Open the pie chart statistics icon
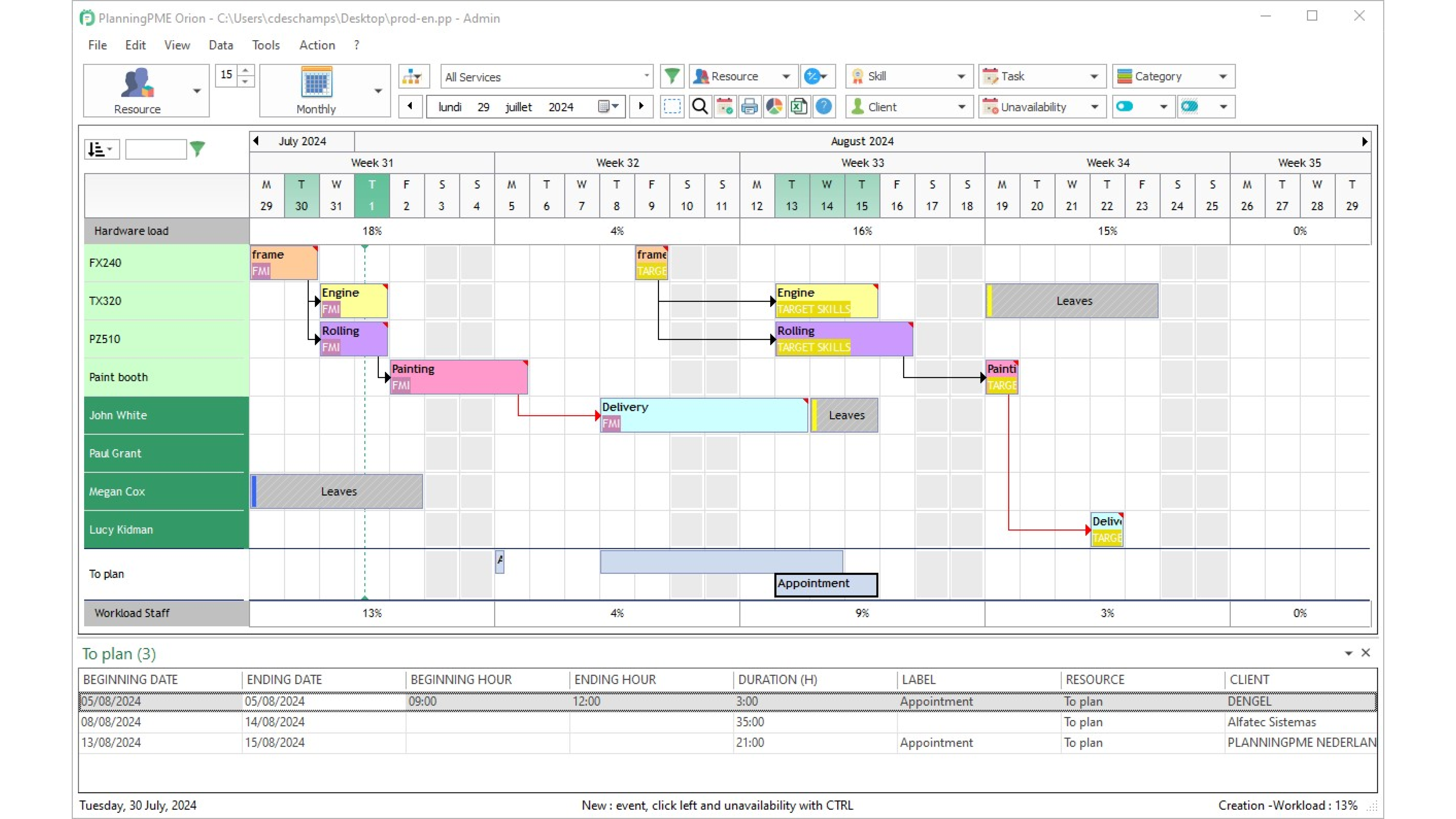This screenshot has width=1456, height=819. click(x=774, y=107)
